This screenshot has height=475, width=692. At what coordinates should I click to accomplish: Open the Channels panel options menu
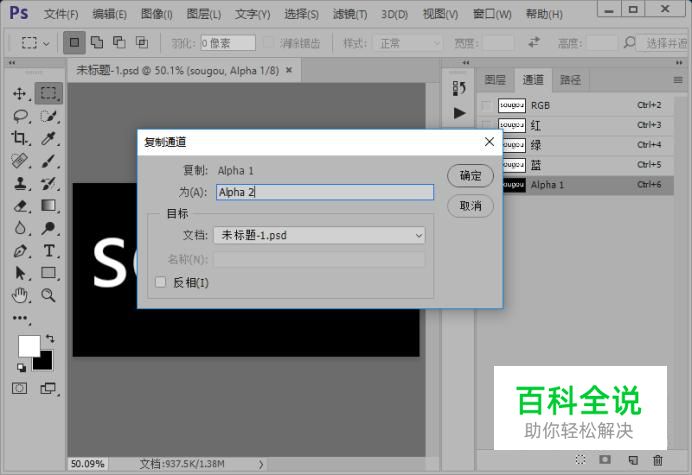(x=678, y=80)
